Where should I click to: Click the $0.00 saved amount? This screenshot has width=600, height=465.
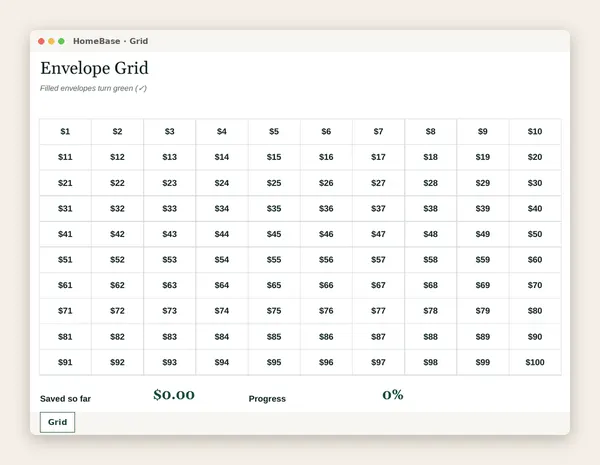pyautogui.click(x=174, y=395)
